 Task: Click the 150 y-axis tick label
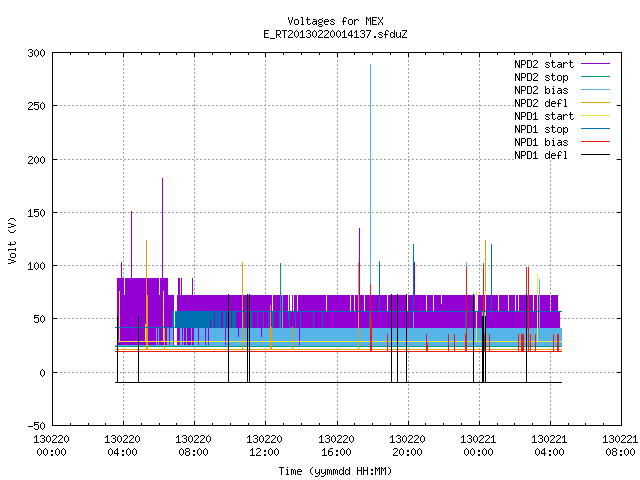(x=36, y=213)
